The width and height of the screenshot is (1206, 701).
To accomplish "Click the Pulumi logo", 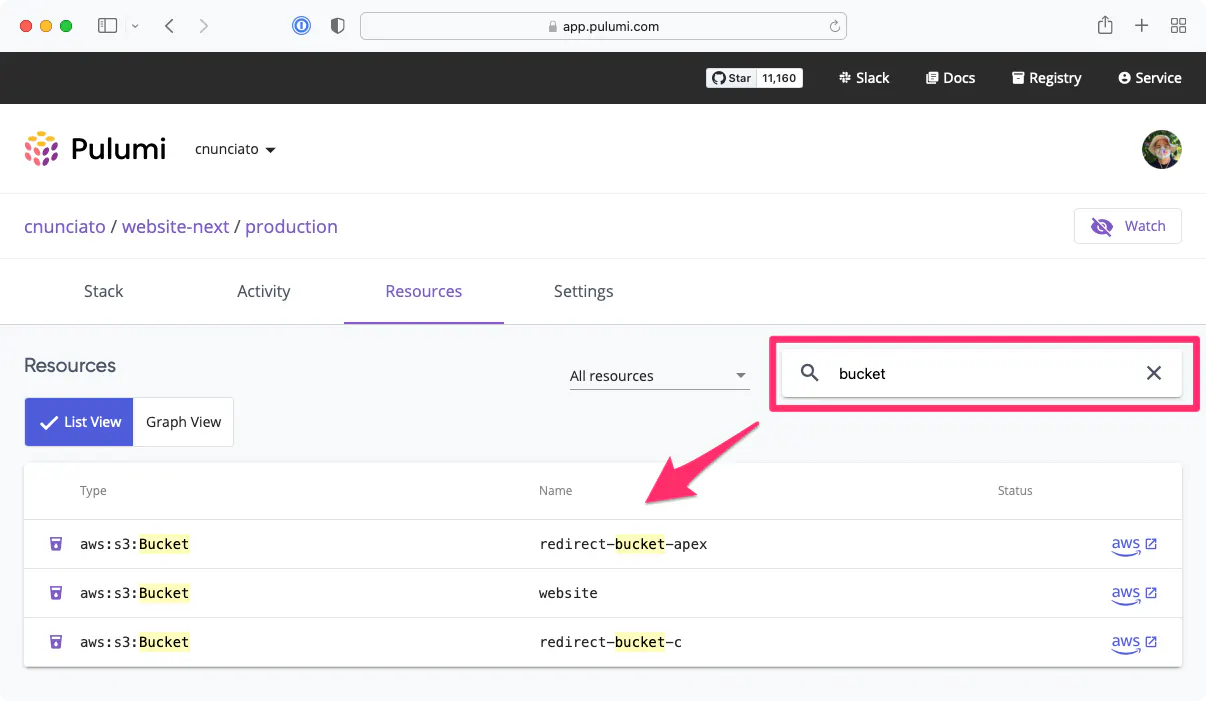I will 95,149.
